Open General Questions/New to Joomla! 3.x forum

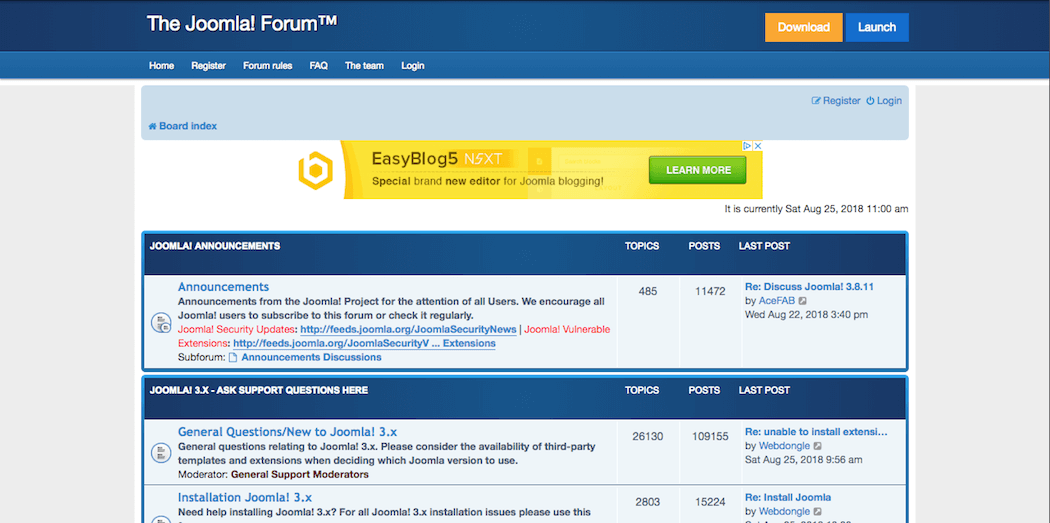tap(287, 432)
